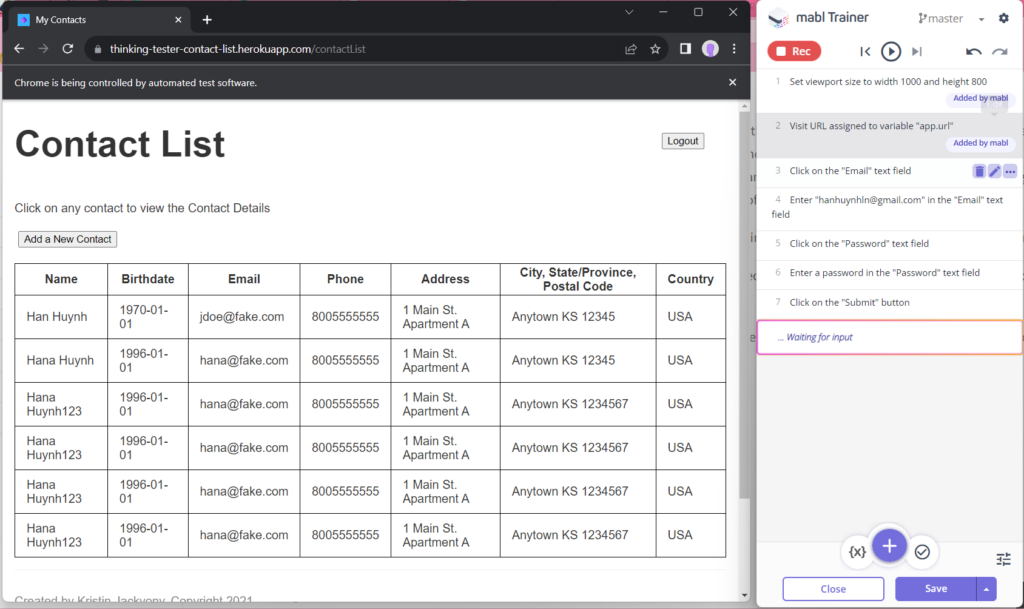Click the purple plus add step button
Image resolution: width=1024 pixels, height=609 pixels.
coord(889,545)
